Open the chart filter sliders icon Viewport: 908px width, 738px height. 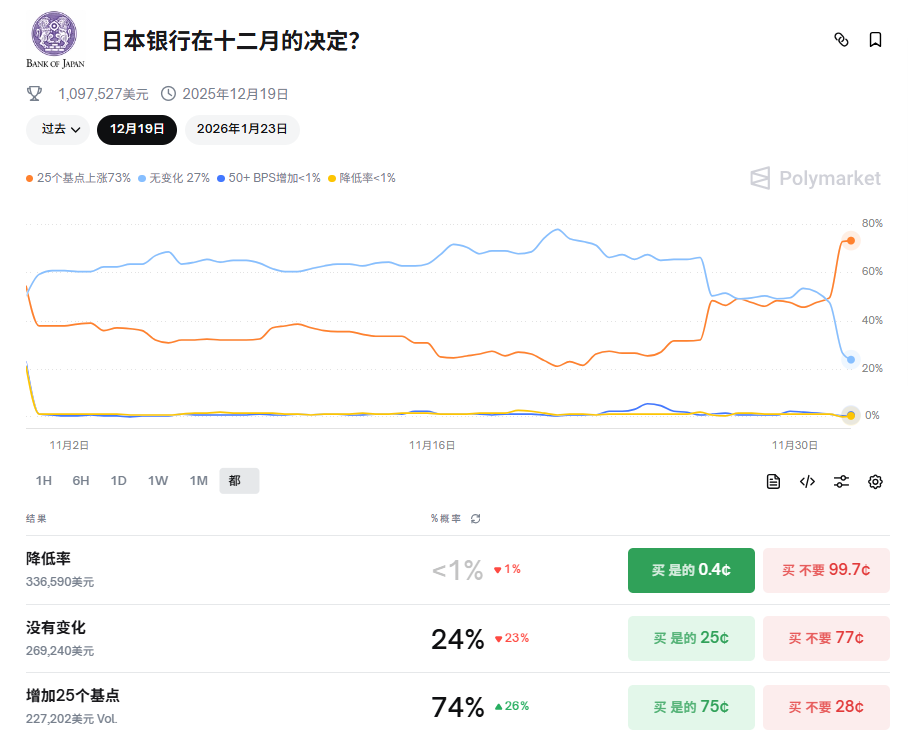pyautogui.click(x=841, y=481)
